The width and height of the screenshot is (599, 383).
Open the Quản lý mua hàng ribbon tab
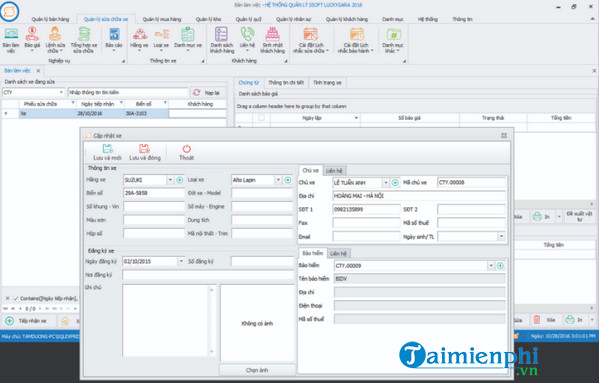tap(162, 19)
